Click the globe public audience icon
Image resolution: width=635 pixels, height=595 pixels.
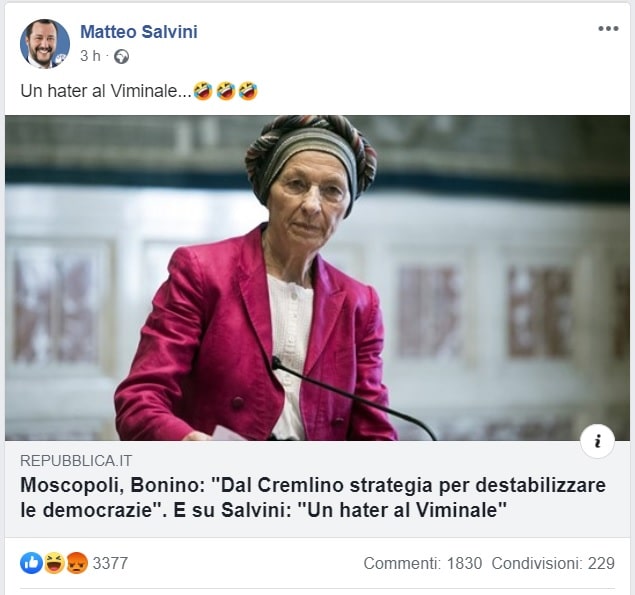click(122, 57)
